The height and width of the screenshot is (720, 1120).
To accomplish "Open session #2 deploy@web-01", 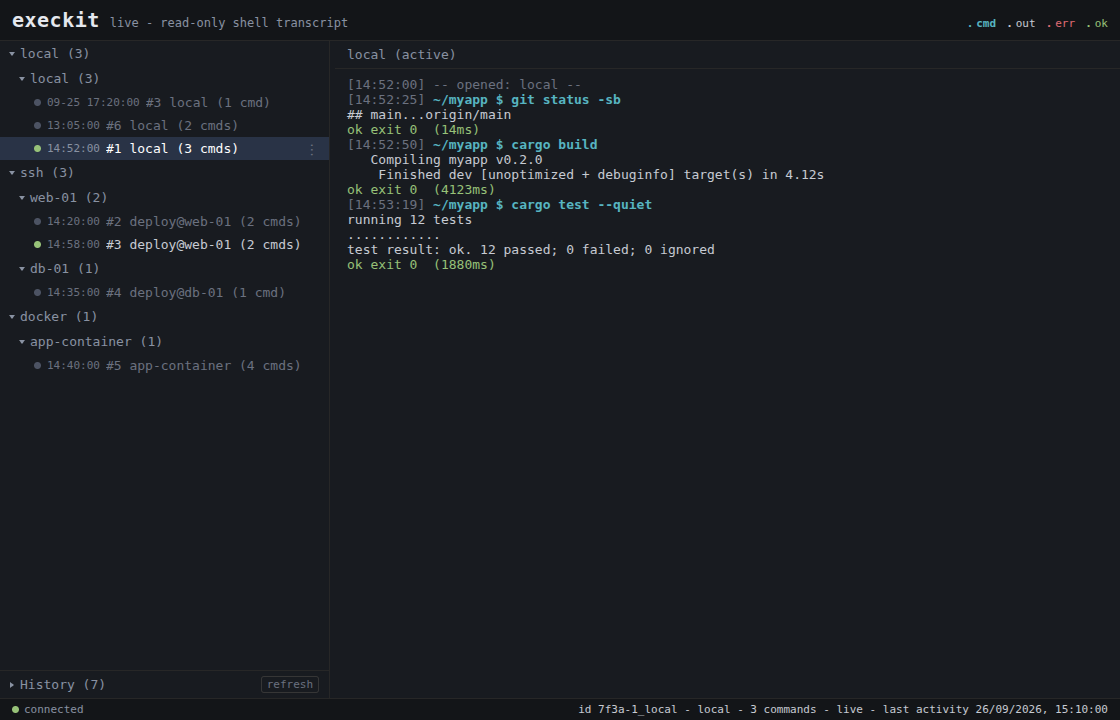I will (164, 221).
